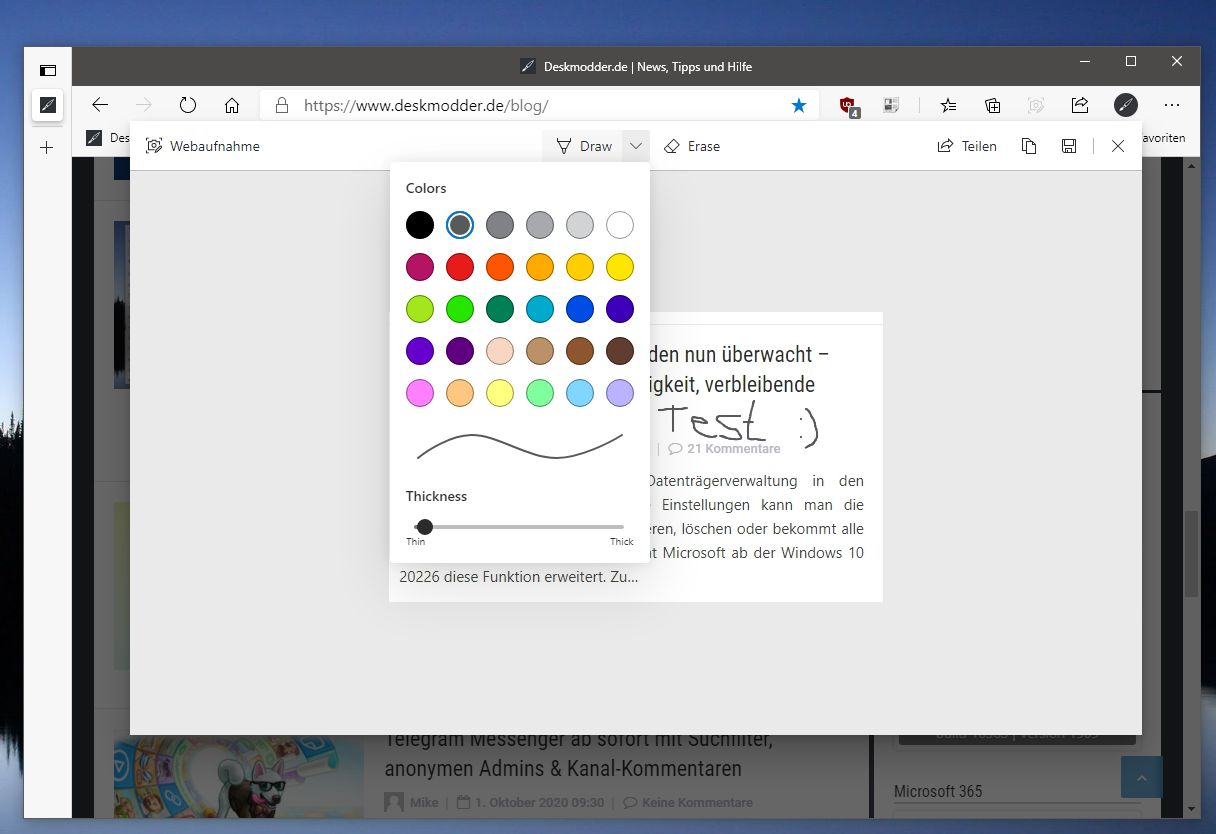Screen dimensions: 1216x834
Task: Click the Share icon in browser toolbar
Action: click(1080, 105)
